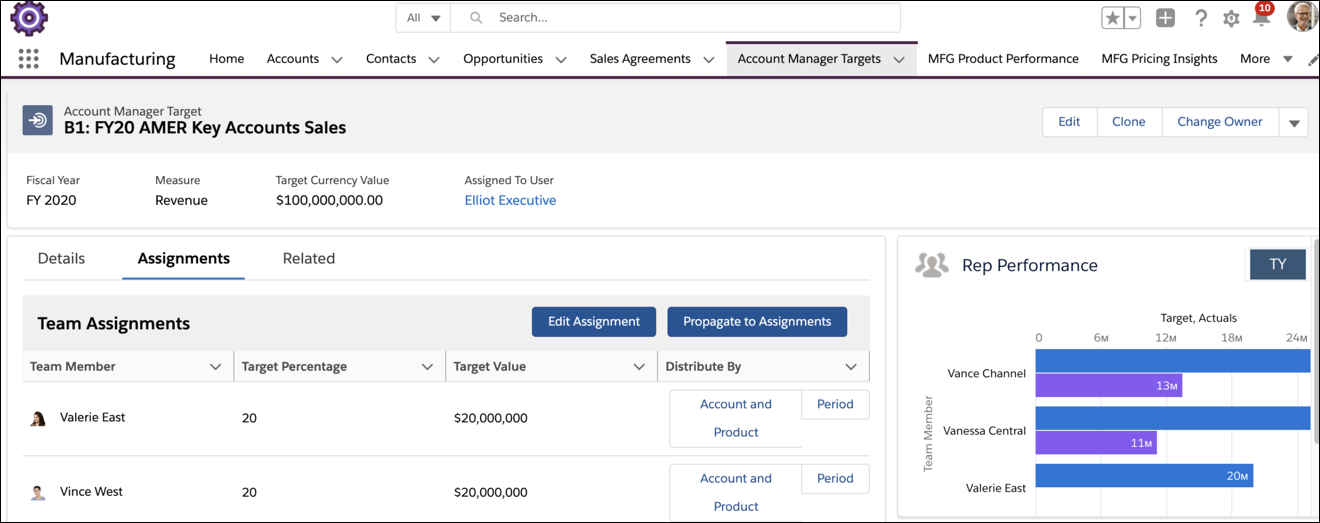The image size is (1320, 523).
Task: Click the Edit Assignment button
Action: pos(594,322)
